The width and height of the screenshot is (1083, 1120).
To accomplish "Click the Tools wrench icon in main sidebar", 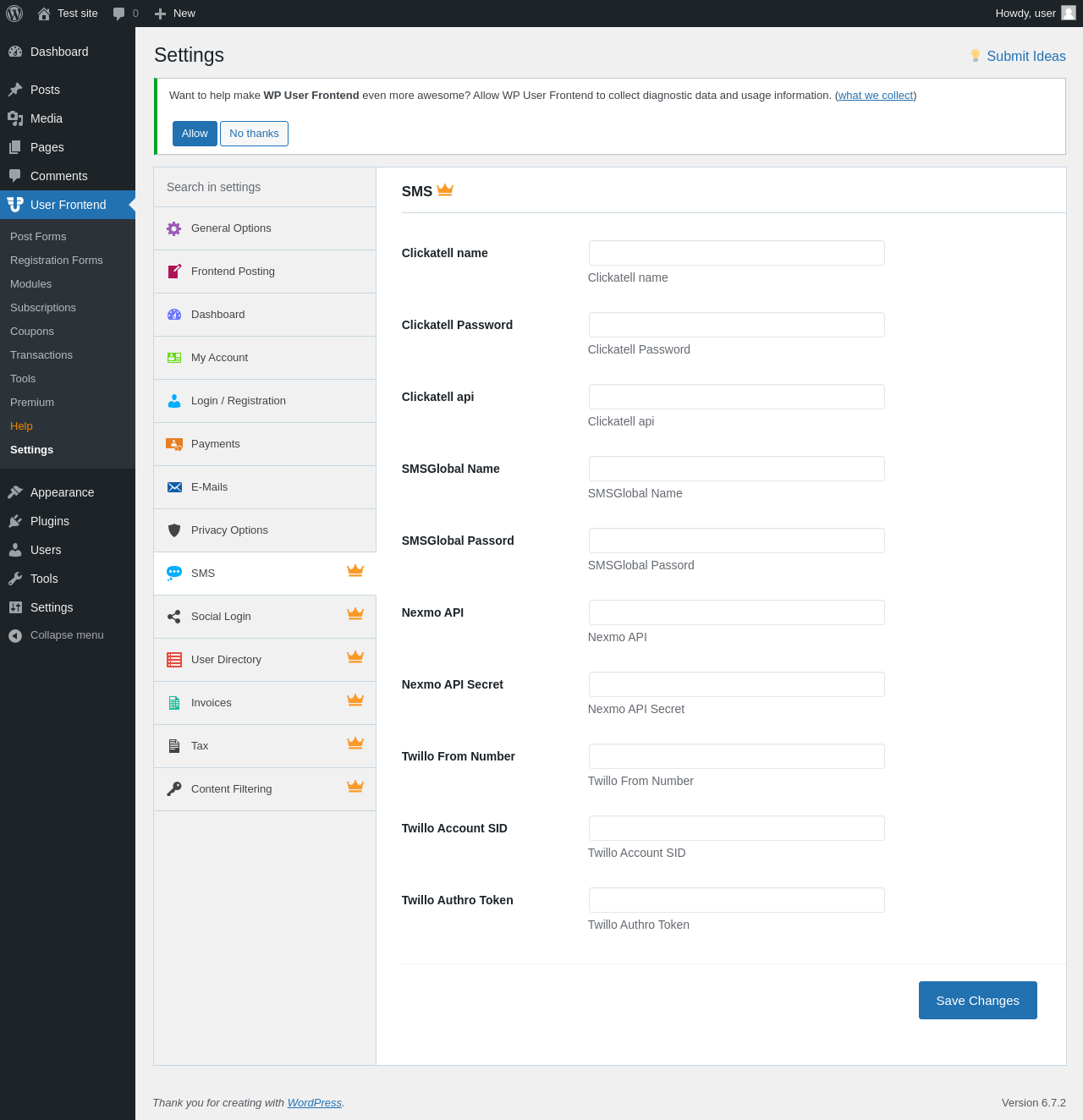I will (x=15, y=579).
